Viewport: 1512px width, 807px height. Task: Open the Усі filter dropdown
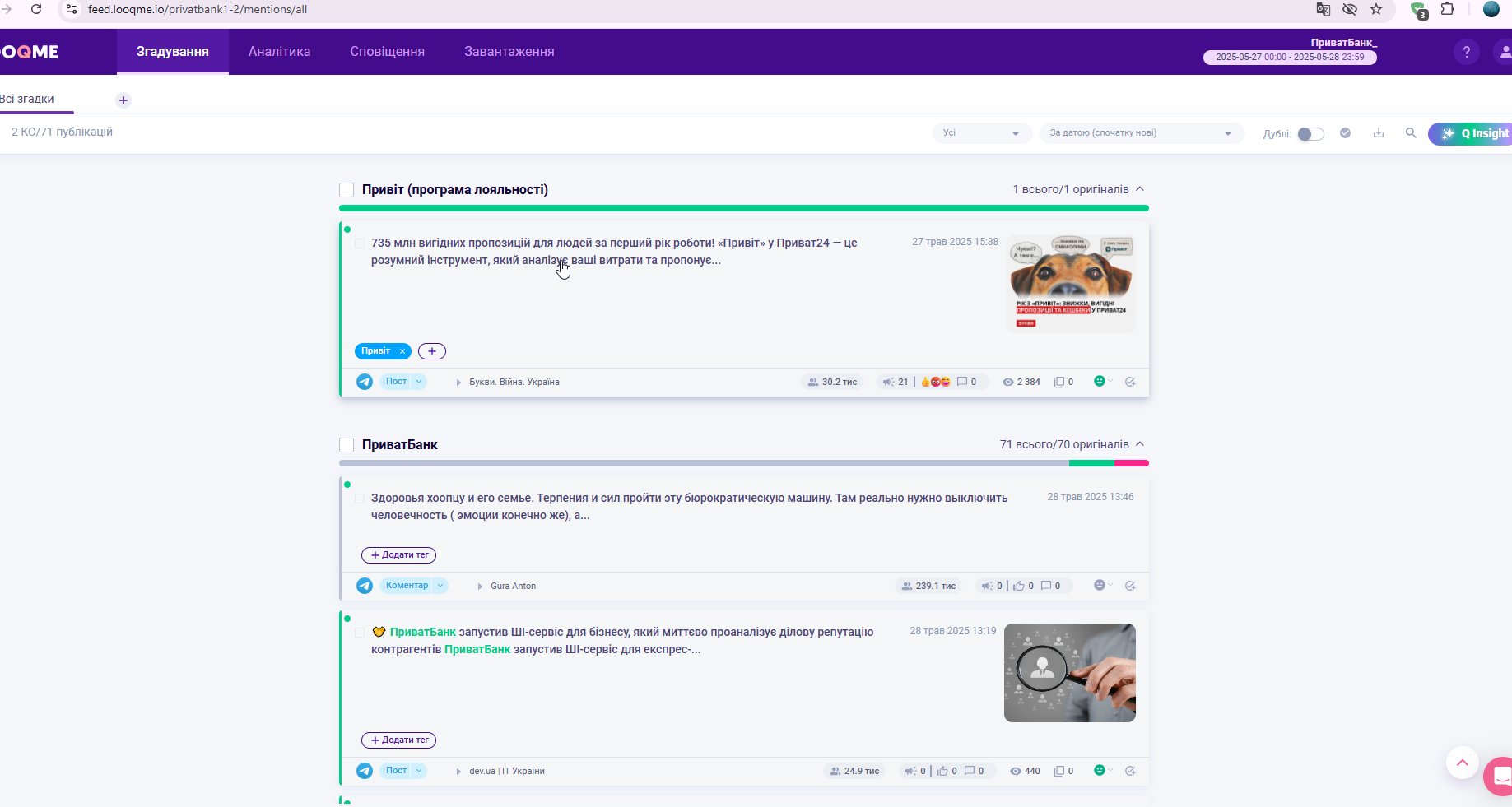[982, 133]
